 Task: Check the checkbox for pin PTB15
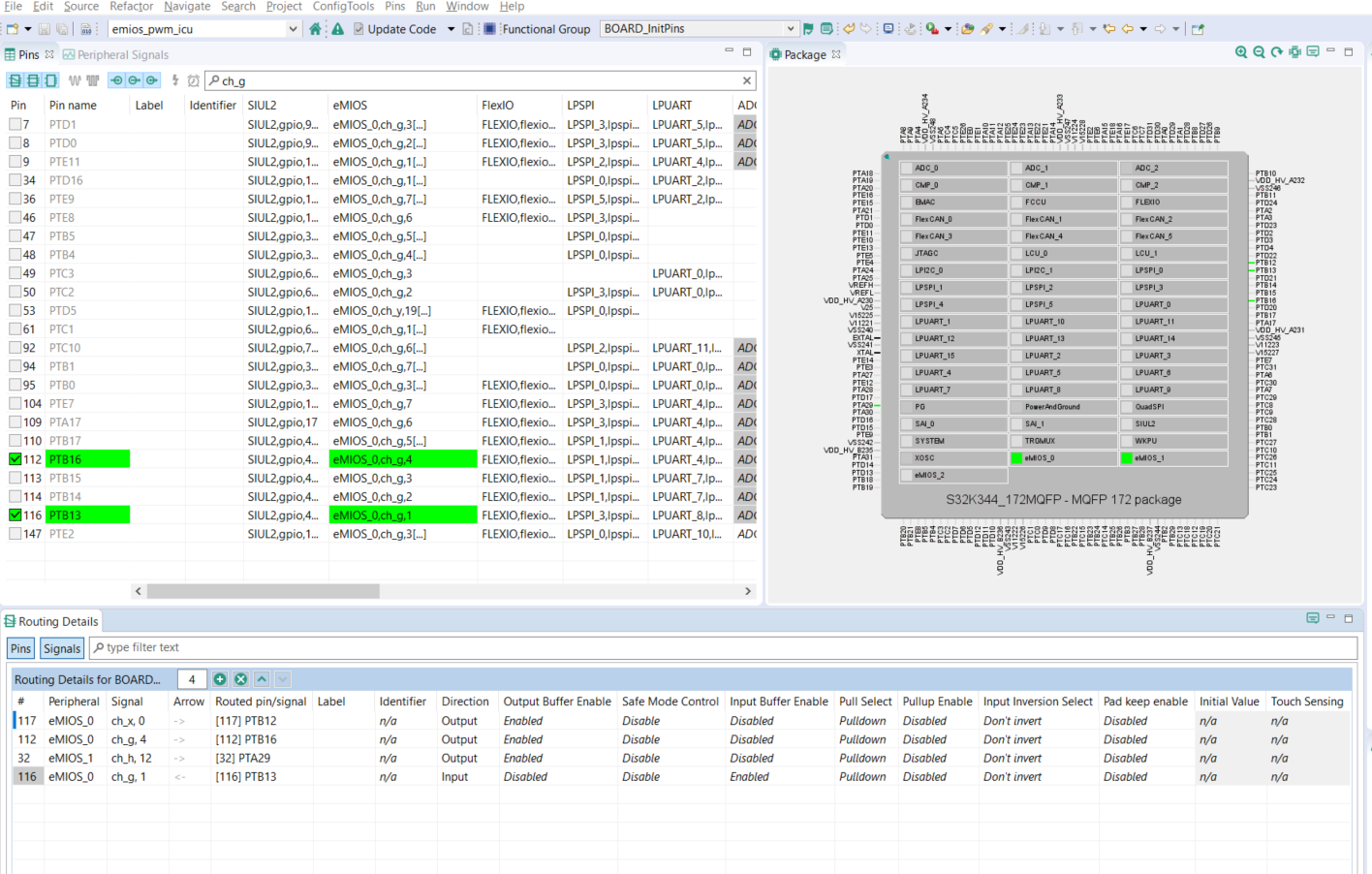(x=16, y=477)
